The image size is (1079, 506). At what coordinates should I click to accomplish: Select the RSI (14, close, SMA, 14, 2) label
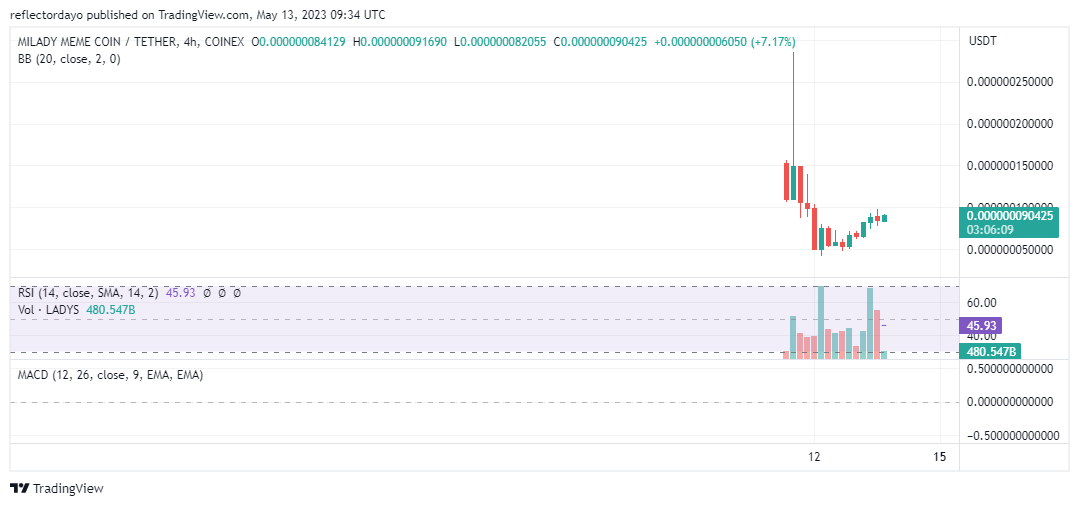(88, 293)
